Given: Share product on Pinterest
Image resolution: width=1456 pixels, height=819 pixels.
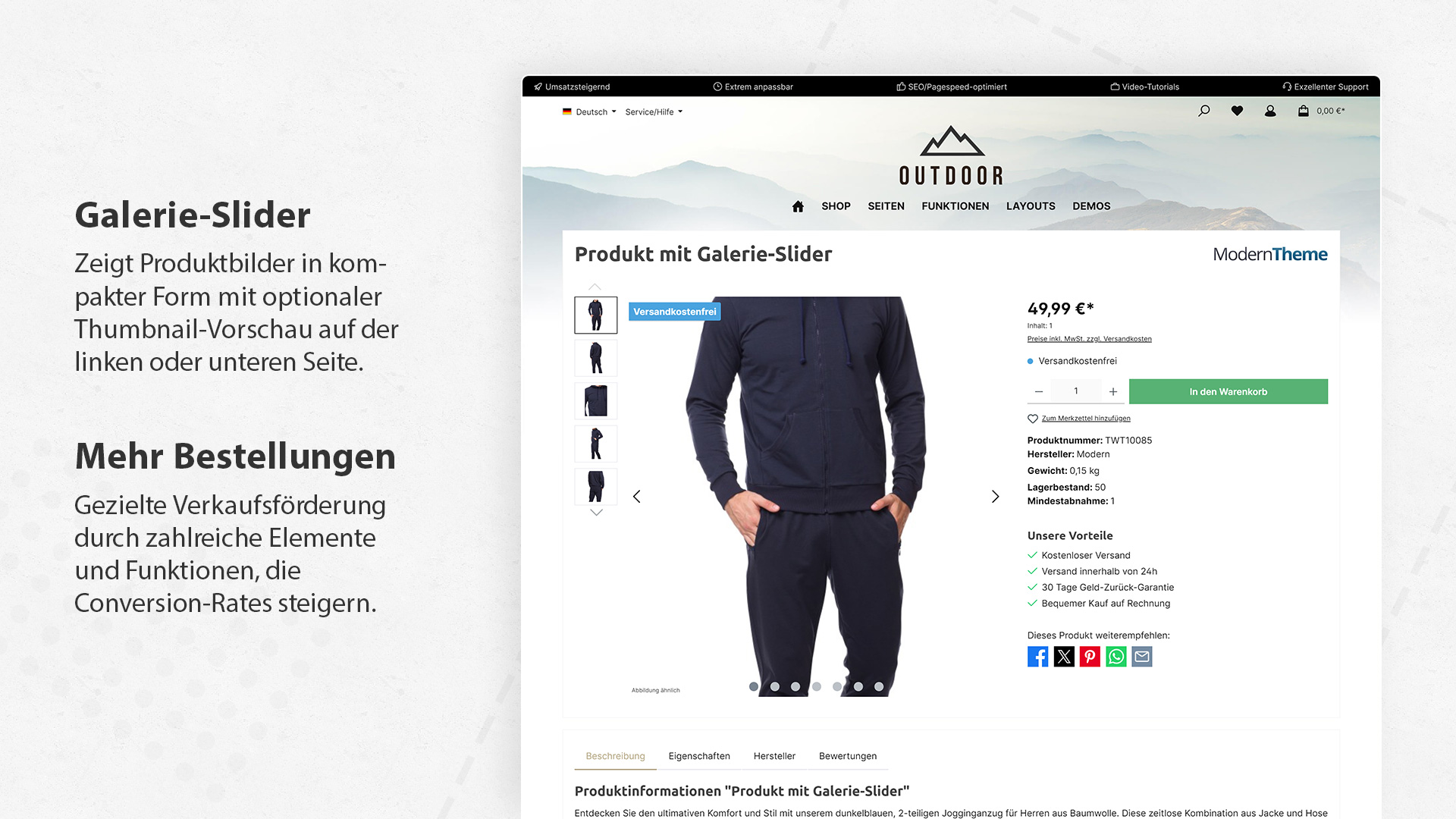Looking at the screenshot, I should tap(1090, 657).
